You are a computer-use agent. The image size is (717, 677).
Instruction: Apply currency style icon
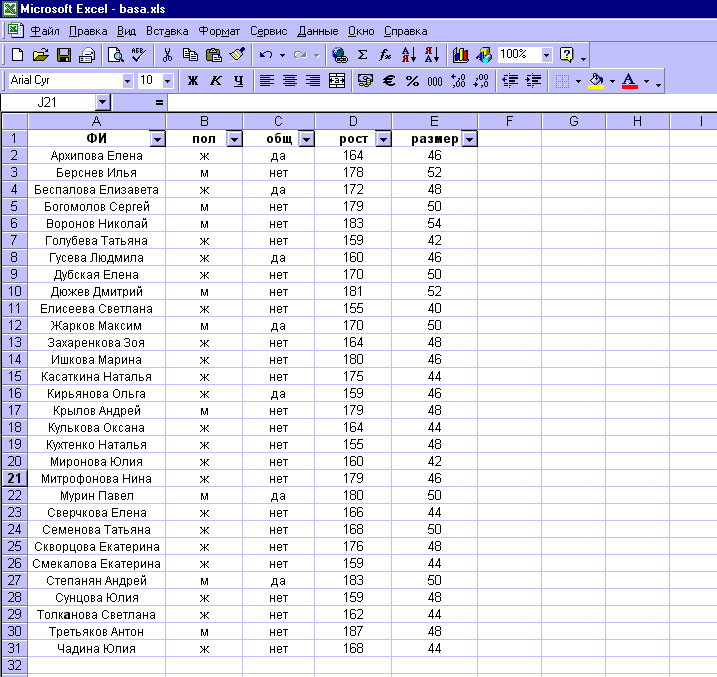365,81
